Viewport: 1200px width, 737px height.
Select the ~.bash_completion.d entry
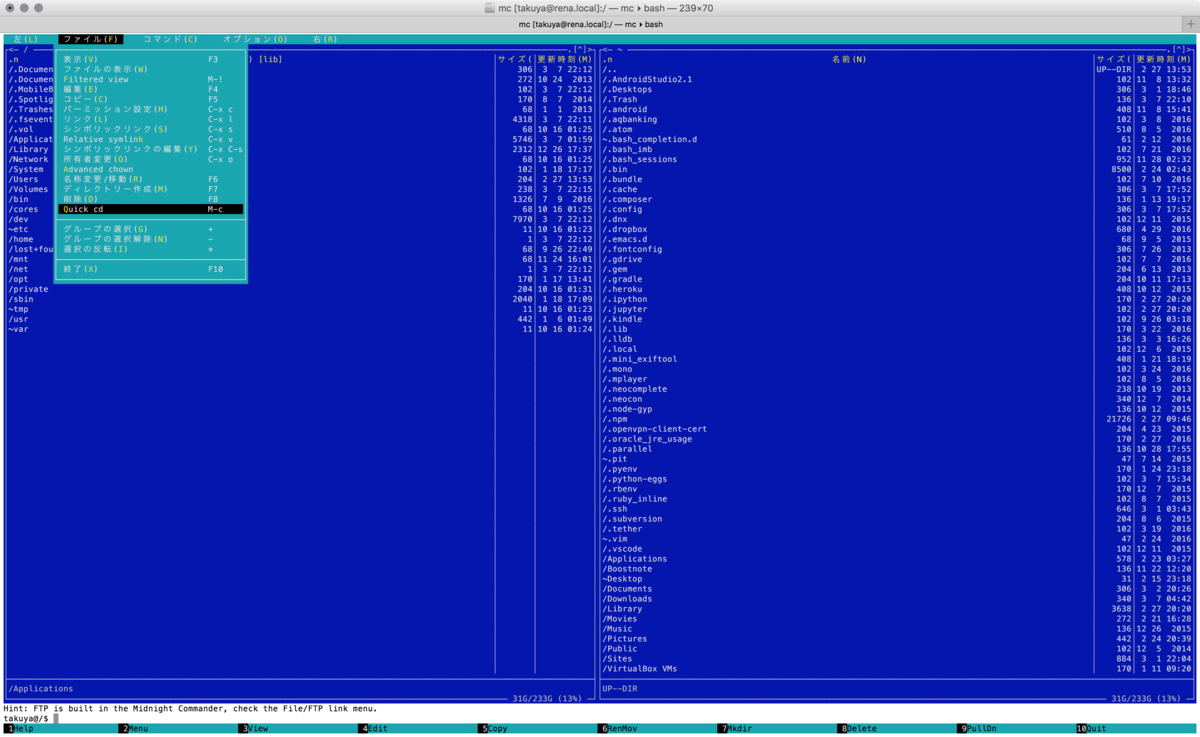(897, 139)
